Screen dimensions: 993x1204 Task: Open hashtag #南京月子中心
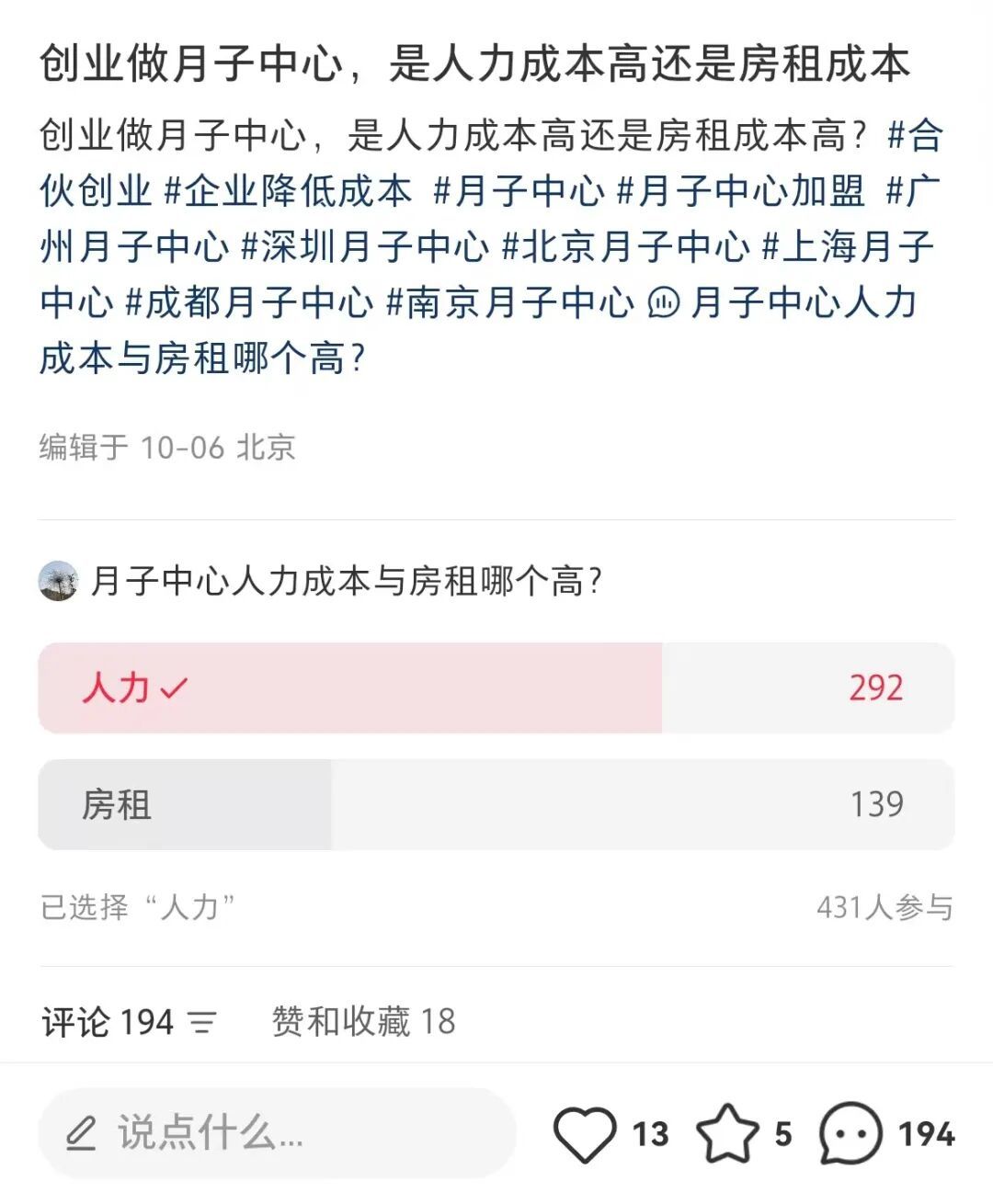510,302
